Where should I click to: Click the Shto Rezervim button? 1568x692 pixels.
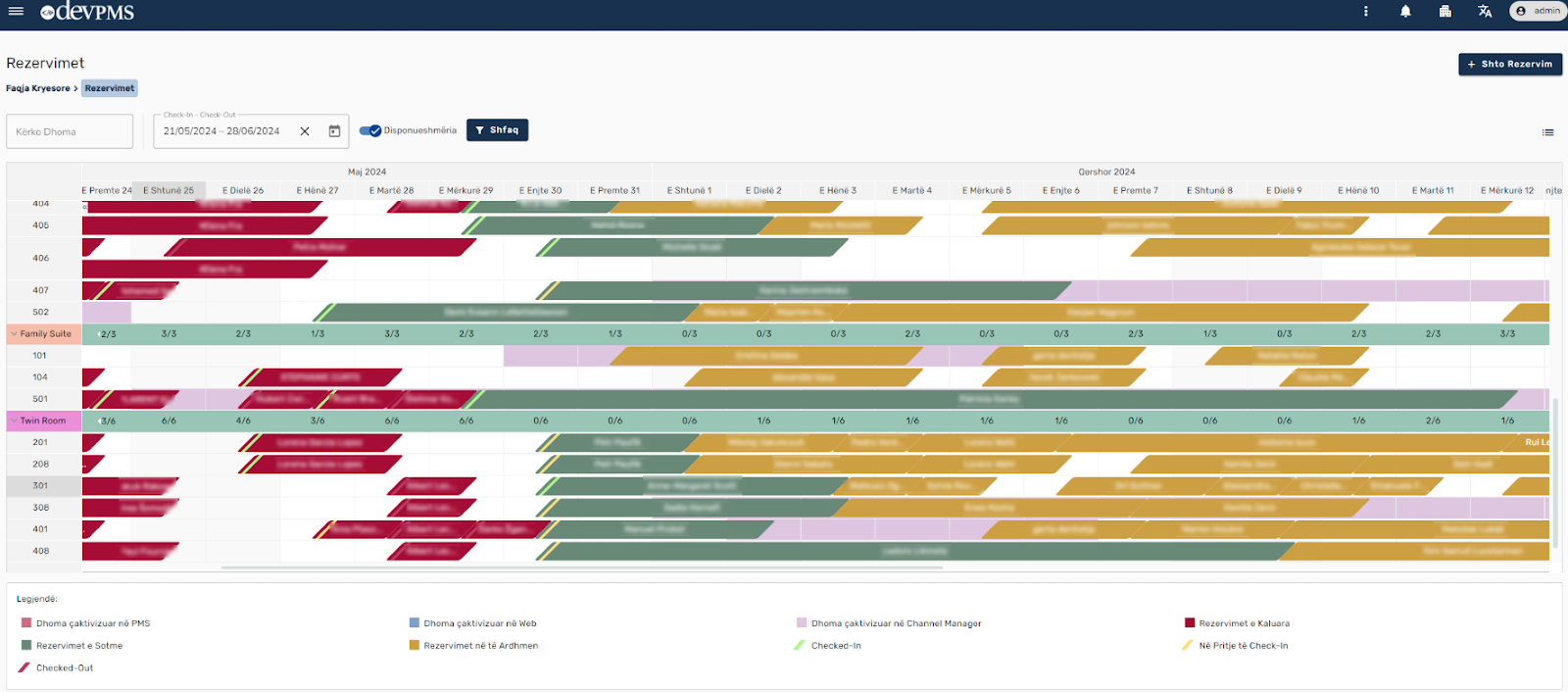click(1509, 65)
